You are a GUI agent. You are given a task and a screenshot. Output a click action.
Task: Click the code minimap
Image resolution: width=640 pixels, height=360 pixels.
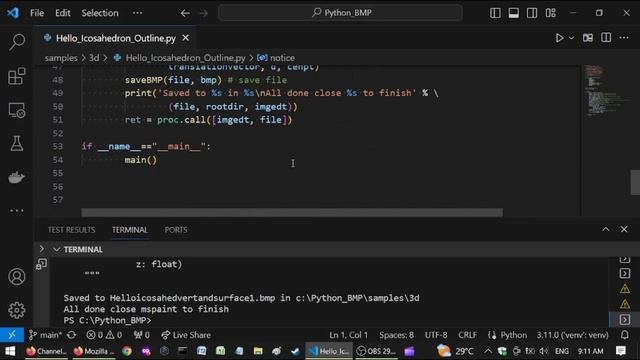click(x=606, y=91)
